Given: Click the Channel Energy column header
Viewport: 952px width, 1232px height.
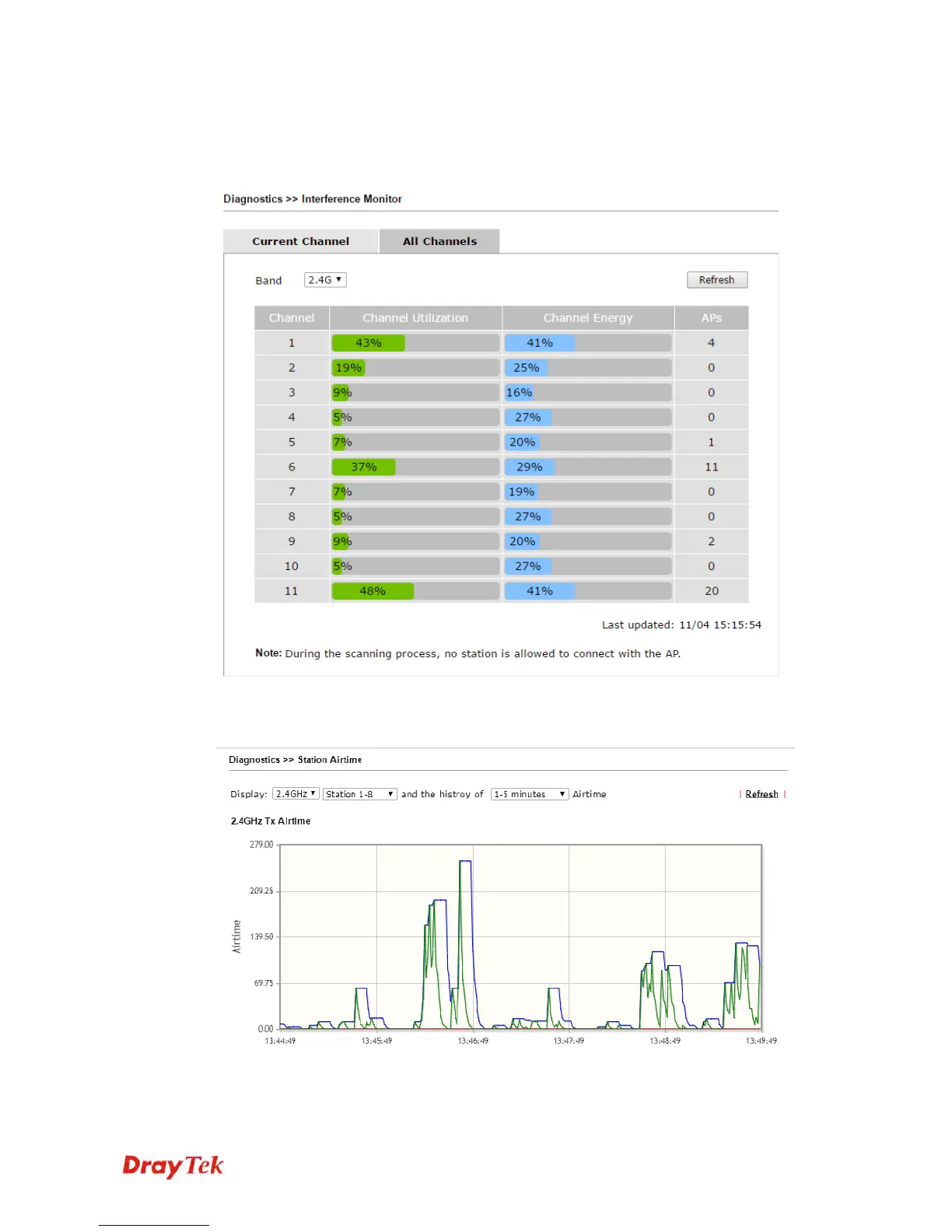Looking at the screenshot, I should [588, 318].
